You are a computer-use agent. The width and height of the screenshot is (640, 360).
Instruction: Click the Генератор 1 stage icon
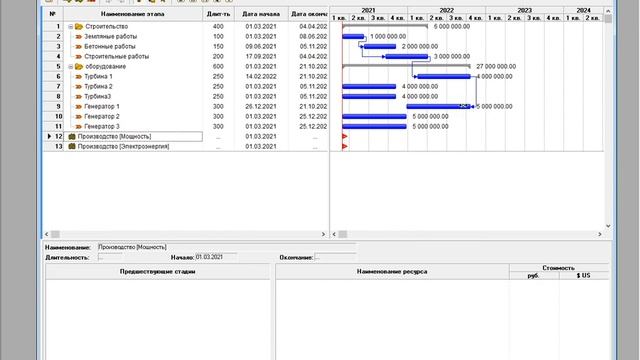(78, 107)
